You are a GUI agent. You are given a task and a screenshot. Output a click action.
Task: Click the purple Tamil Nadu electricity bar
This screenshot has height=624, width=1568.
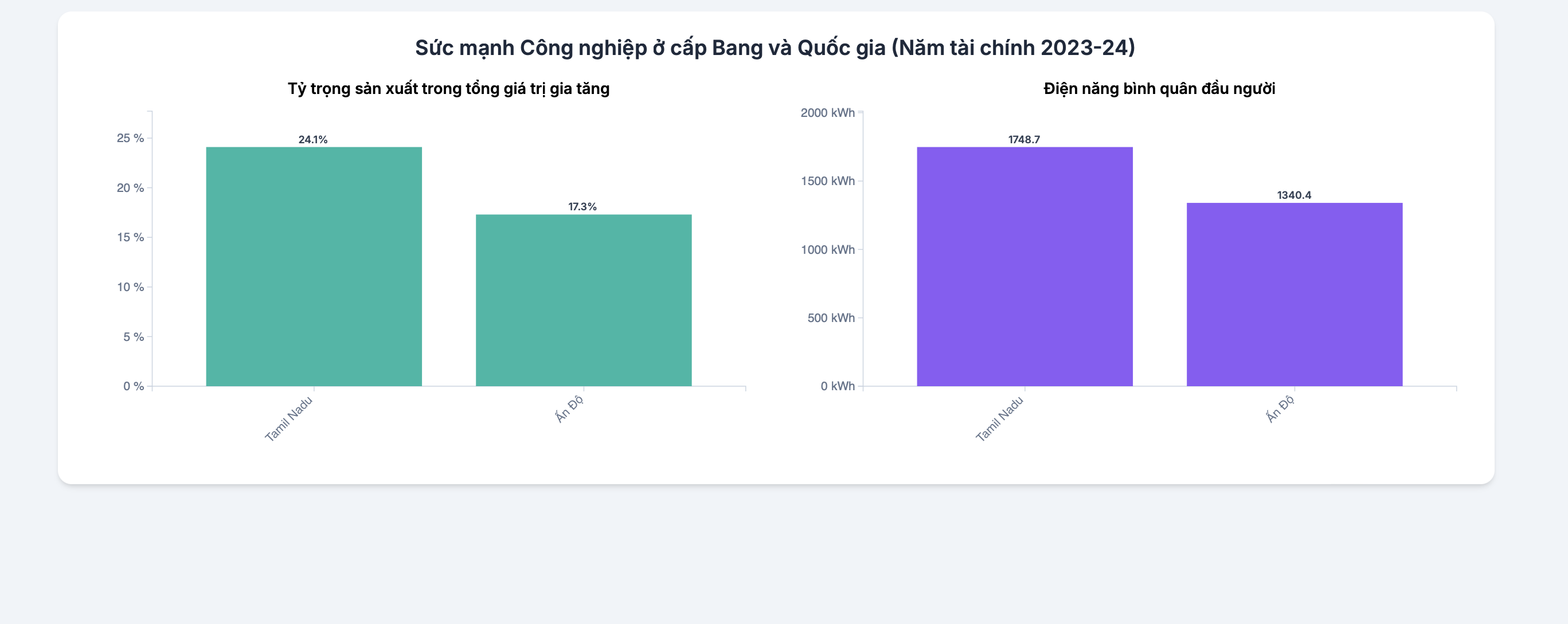(1025, 266)
